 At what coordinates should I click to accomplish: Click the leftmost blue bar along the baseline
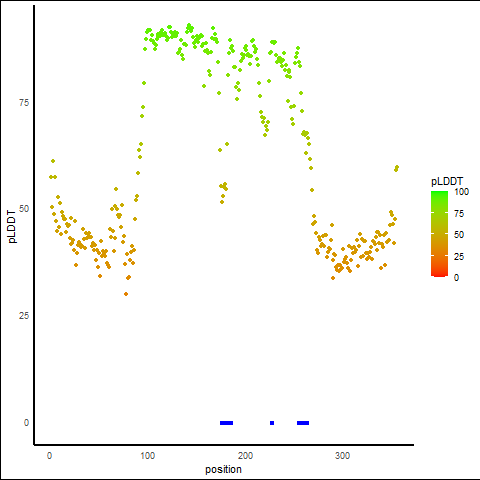[227, 423]
